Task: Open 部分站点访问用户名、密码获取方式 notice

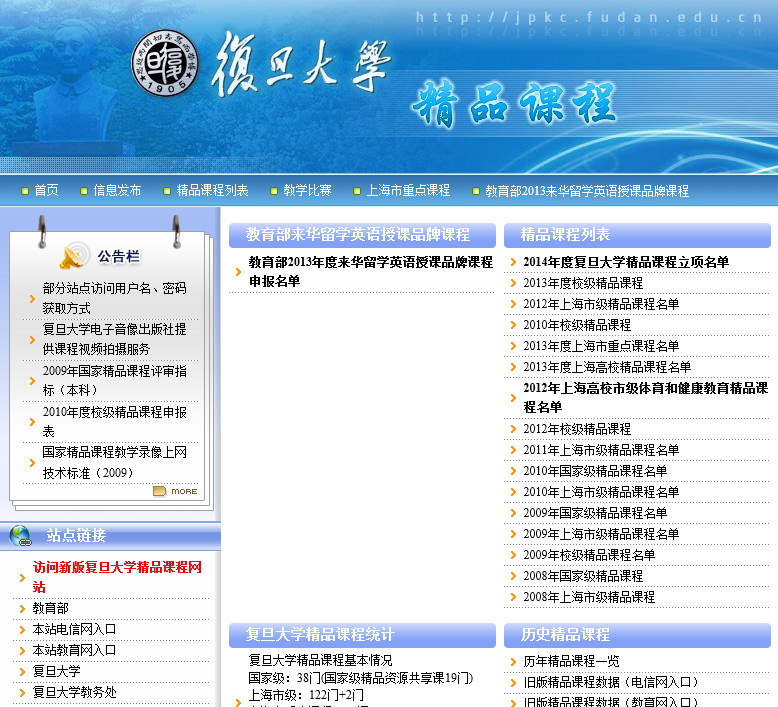Action: click(115, 298)
